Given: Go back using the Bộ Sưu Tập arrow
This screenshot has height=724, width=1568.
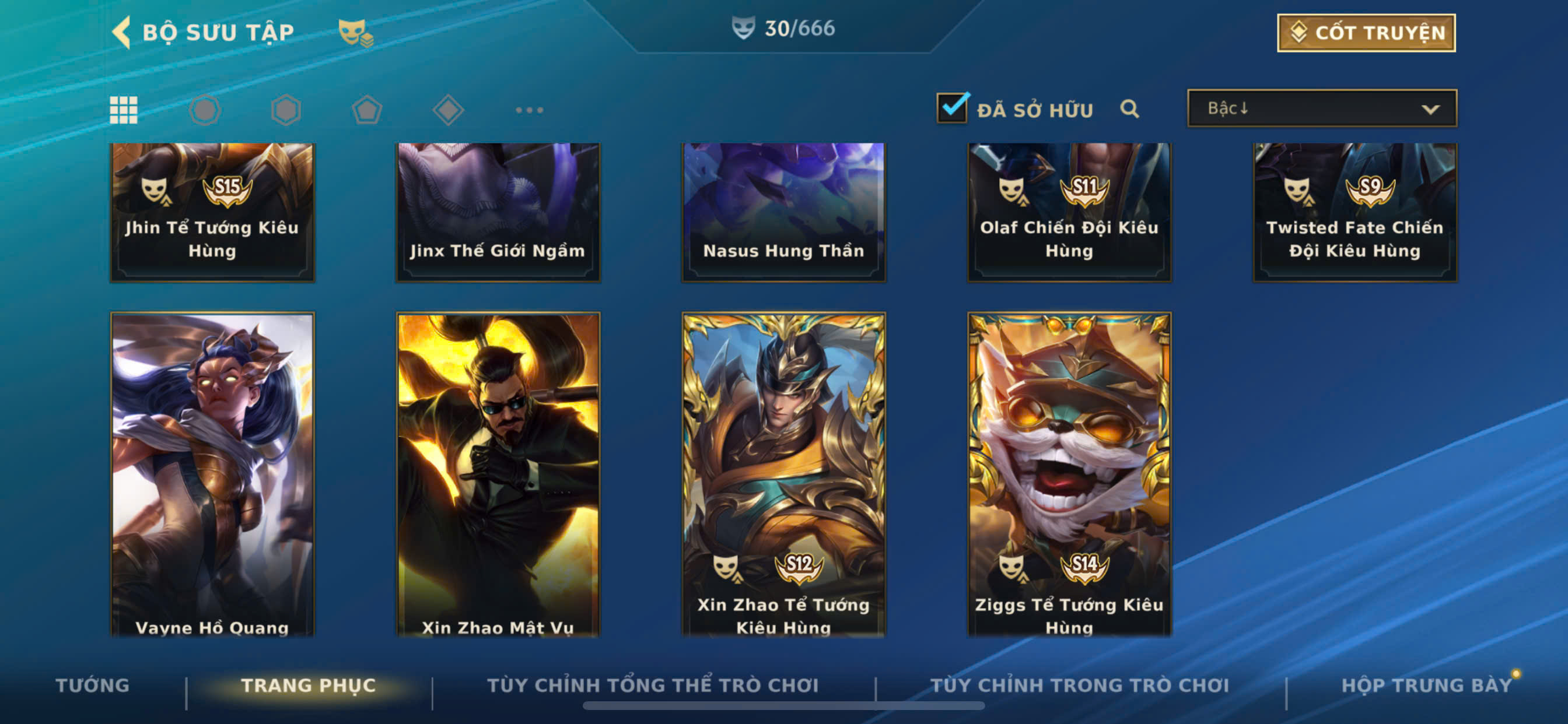Looking at the screenshot, I should tap(121, 31).
